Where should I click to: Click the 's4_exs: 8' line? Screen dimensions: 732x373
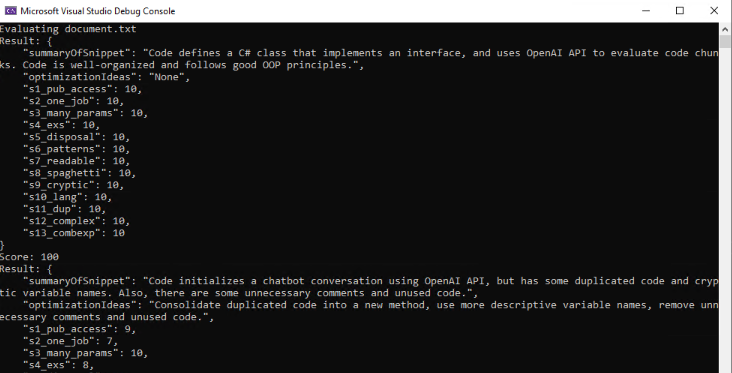pyautogui.click(x=59, y=365)
